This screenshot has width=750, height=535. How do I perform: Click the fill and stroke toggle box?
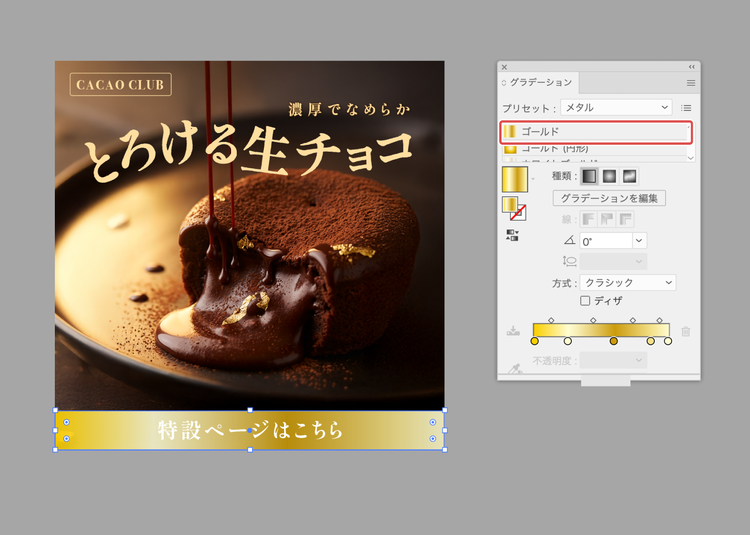pyautogui.click(x=514, y=209)
